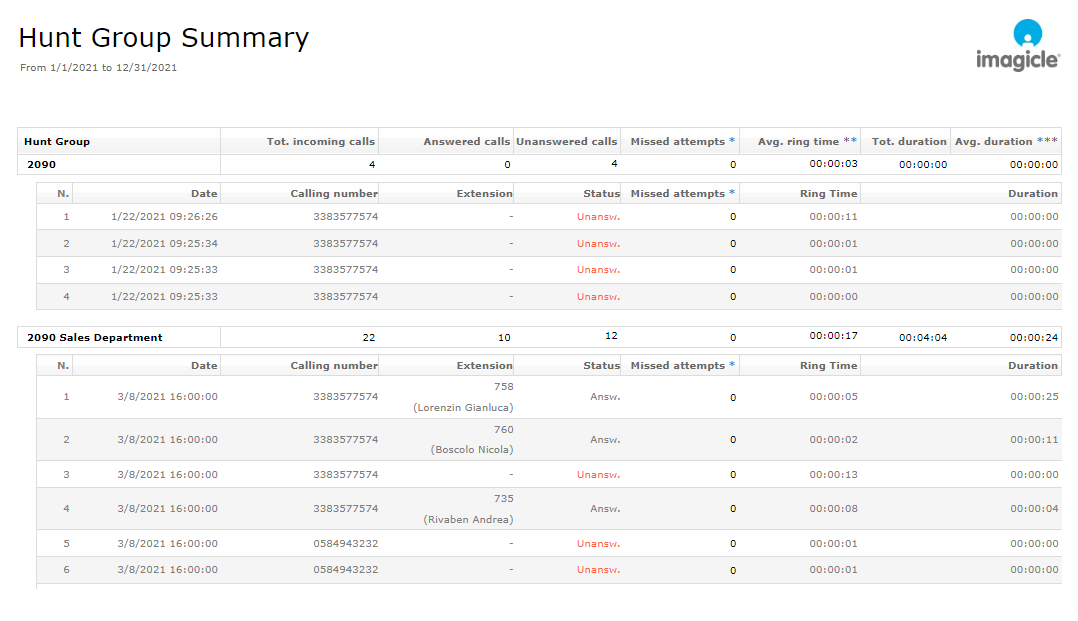Select extension 760 Boscolo Nicola

pos(471,440)
